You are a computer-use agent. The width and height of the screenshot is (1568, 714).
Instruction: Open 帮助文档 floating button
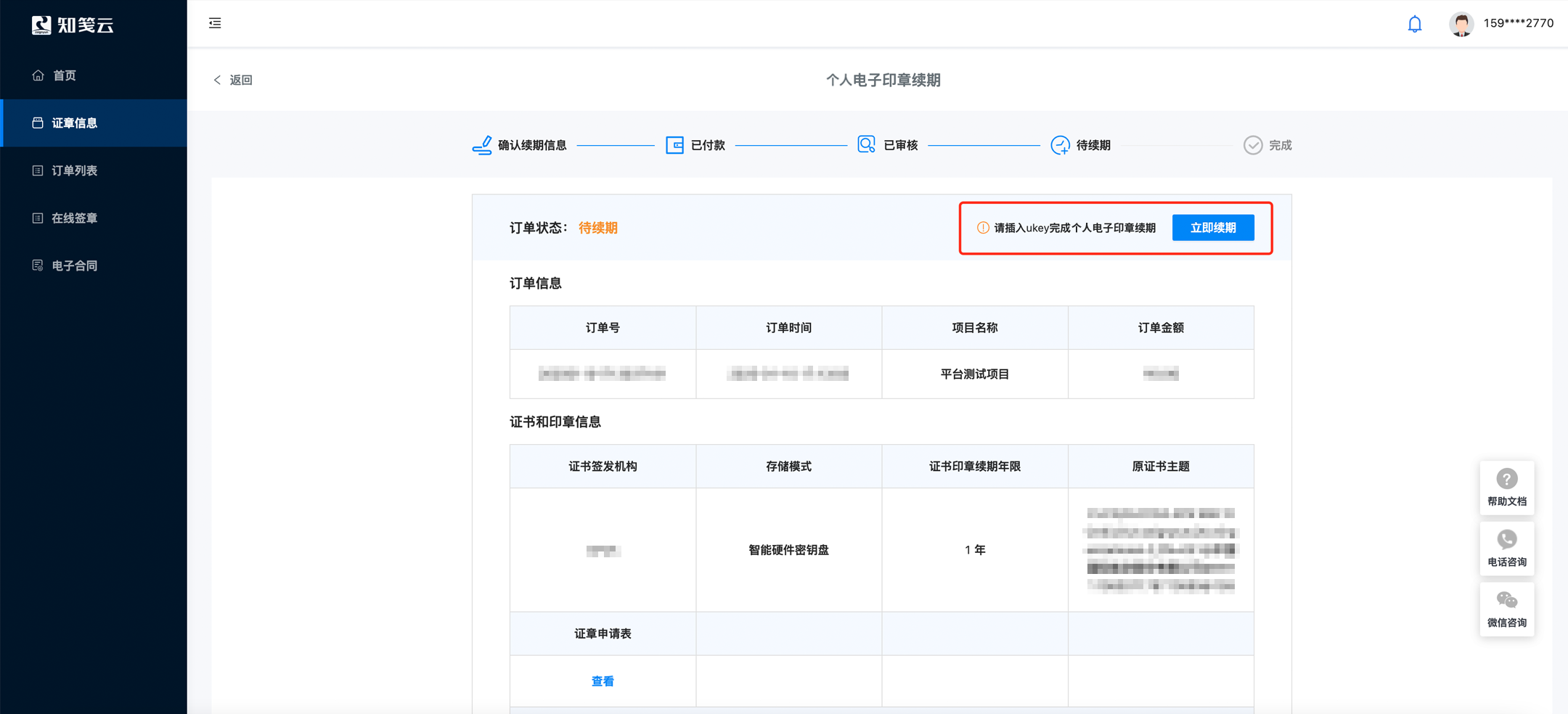1507,488
